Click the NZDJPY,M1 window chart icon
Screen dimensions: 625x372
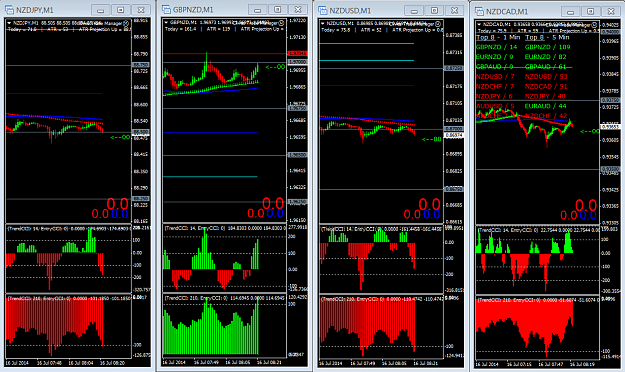pyautogui.click(x=10, y=10)
